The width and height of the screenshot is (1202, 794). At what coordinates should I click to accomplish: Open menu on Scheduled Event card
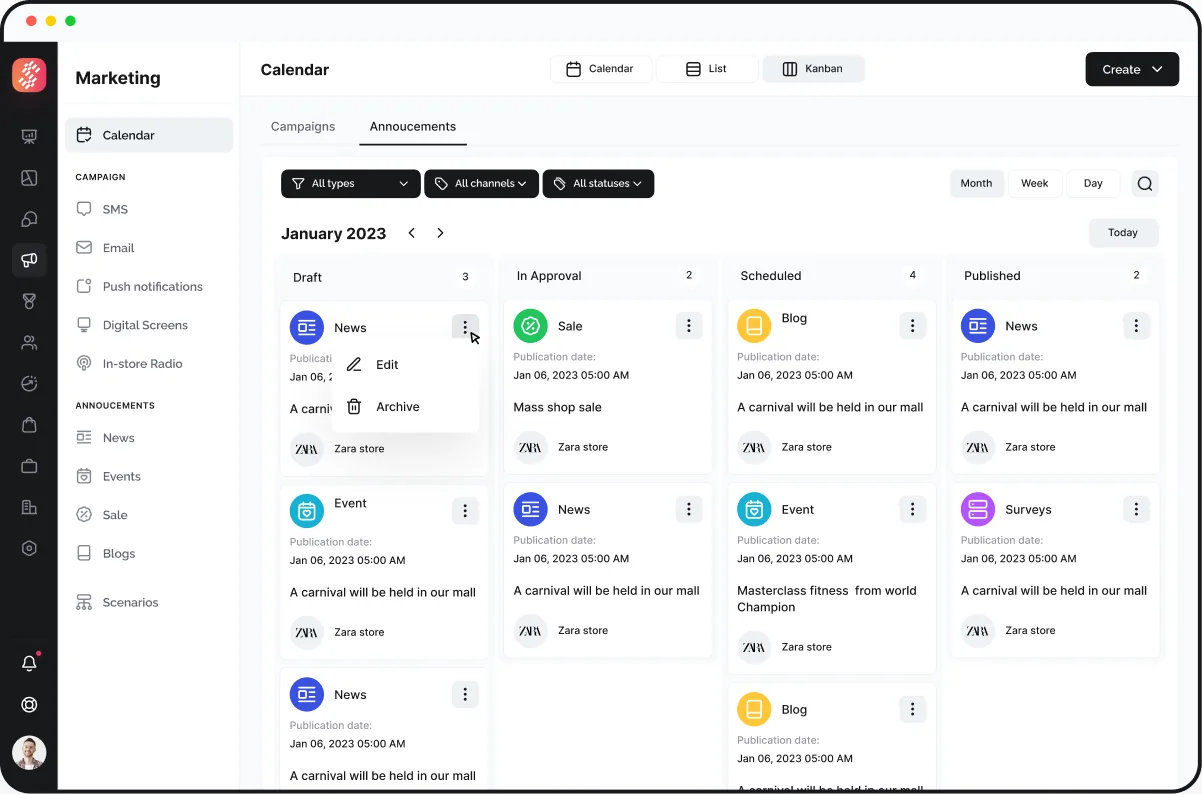tap(912, 509)
